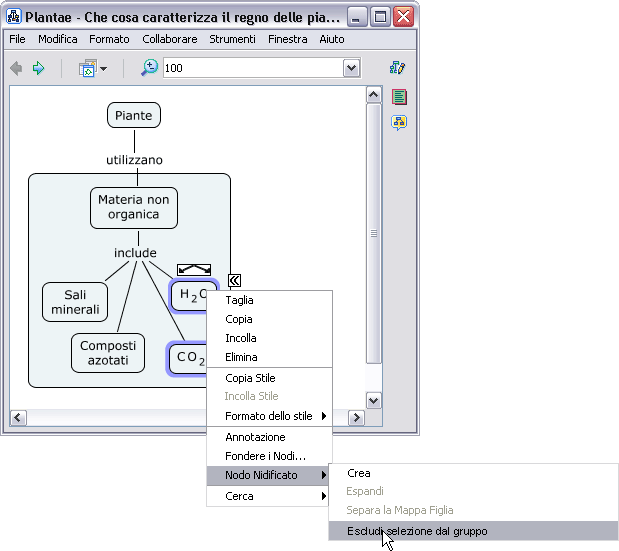Collapse nested node with double-chevron icon

[x=234, y=281]
